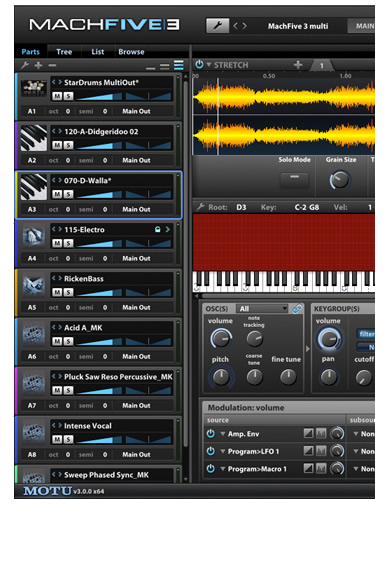Viewport: 390px width, 570px height.
Task: Solo the RickenBass part
Action: coord(68,292)
